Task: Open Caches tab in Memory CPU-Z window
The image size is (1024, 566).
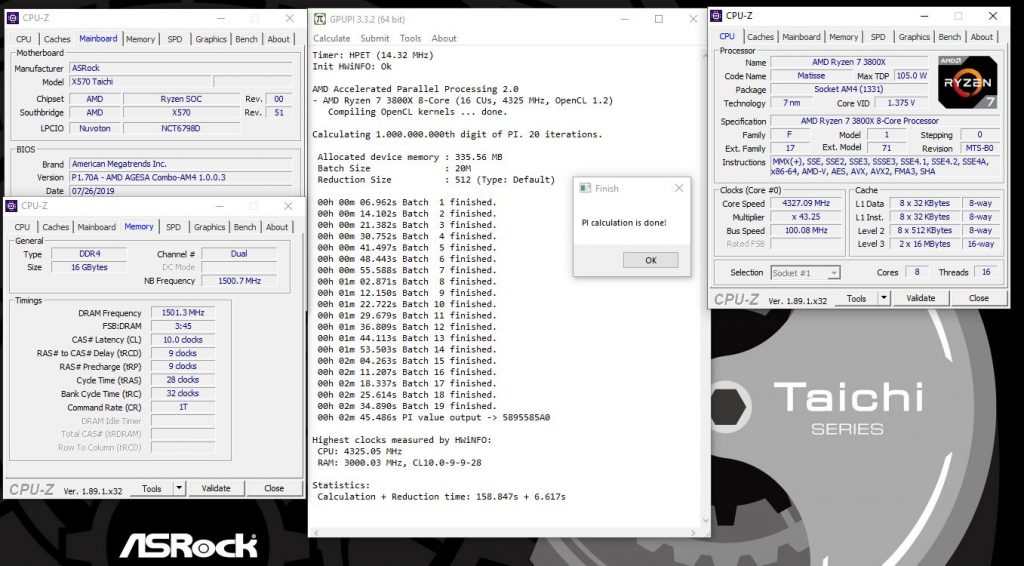Action: [x=56, y=227]
